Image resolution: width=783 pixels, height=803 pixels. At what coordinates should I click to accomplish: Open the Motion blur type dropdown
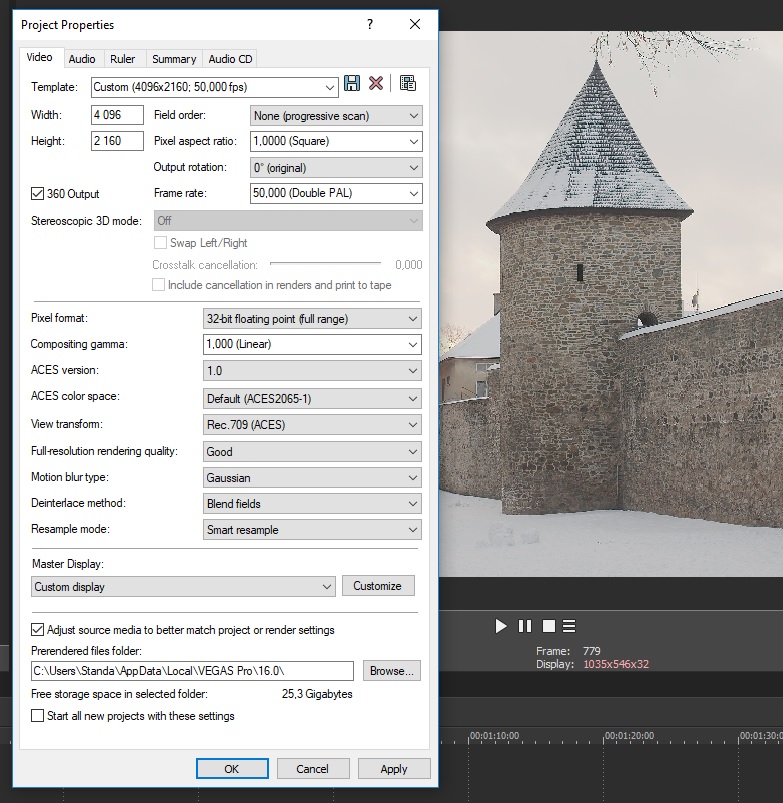point(312,478)
